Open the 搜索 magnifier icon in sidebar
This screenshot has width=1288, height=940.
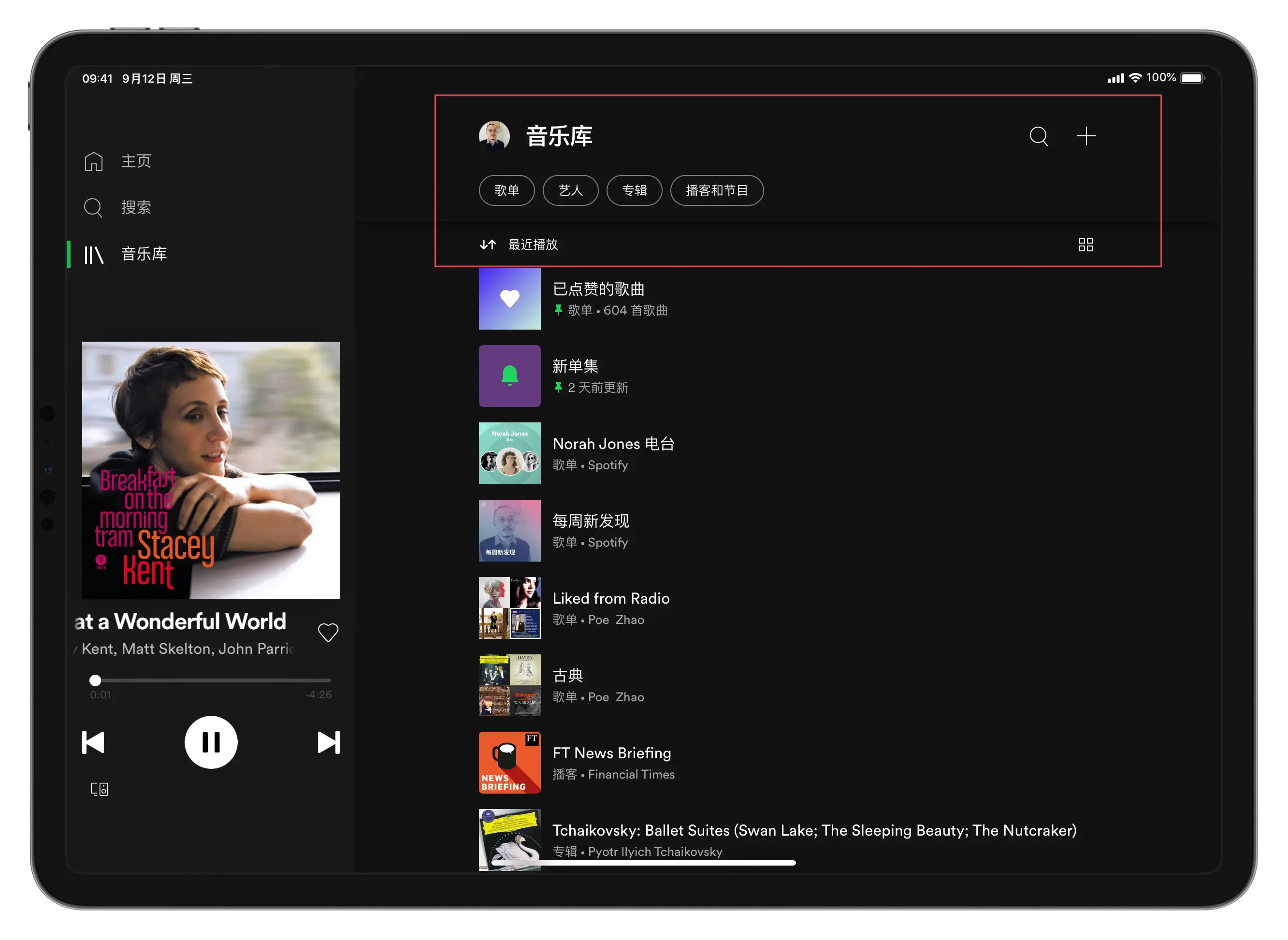(93, 208)
